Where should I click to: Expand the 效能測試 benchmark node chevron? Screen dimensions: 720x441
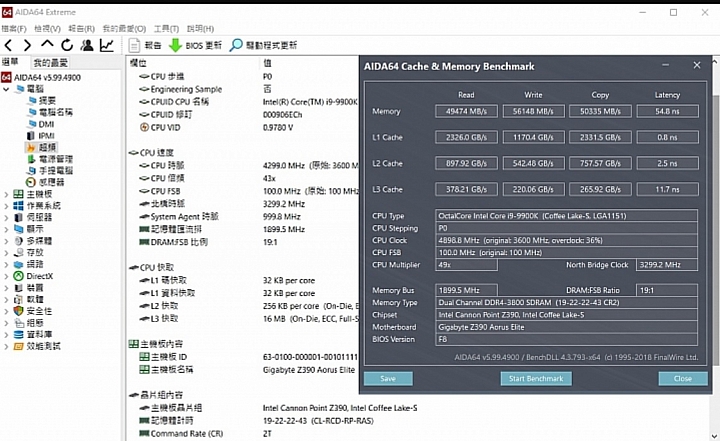[x=6, y=346]
